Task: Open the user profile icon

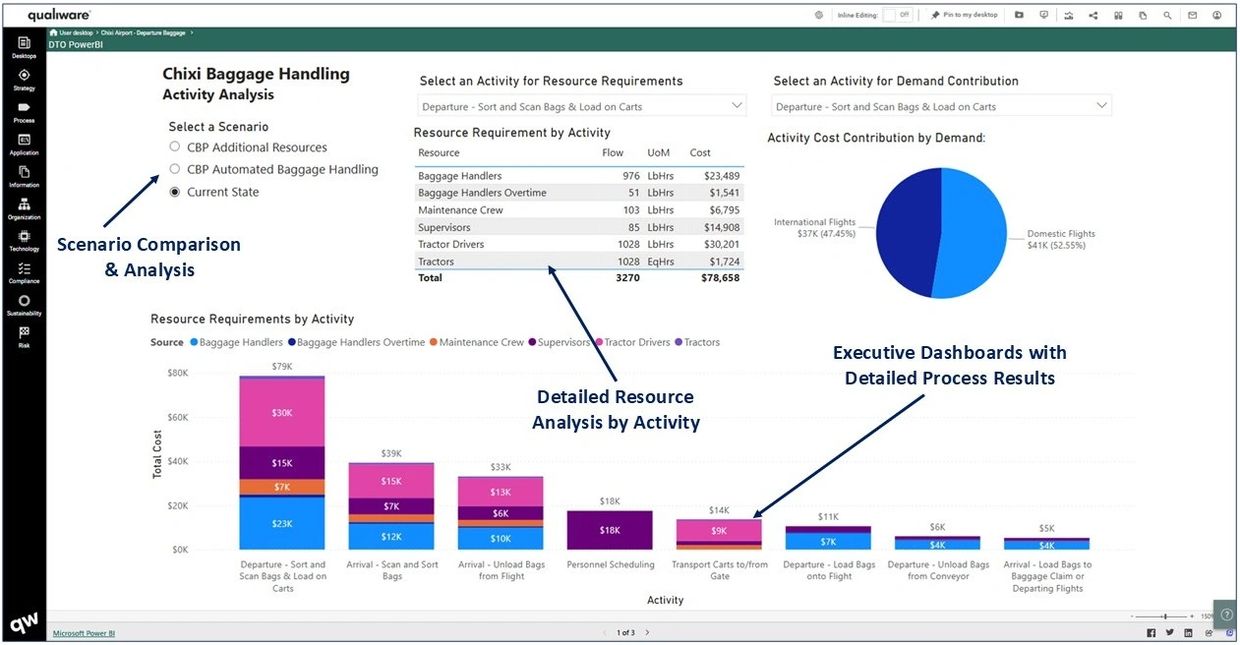Action: [x=1217, y=15]
